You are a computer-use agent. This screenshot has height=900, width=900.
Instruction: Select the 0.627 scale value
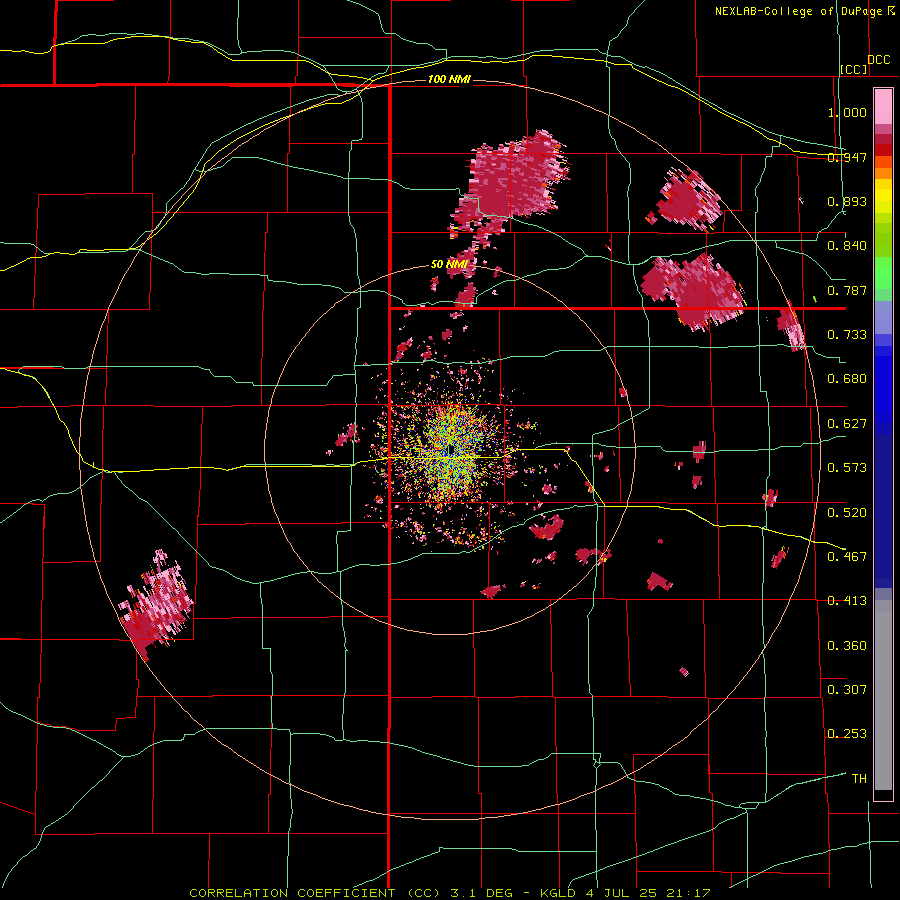(x=847, y=424)
